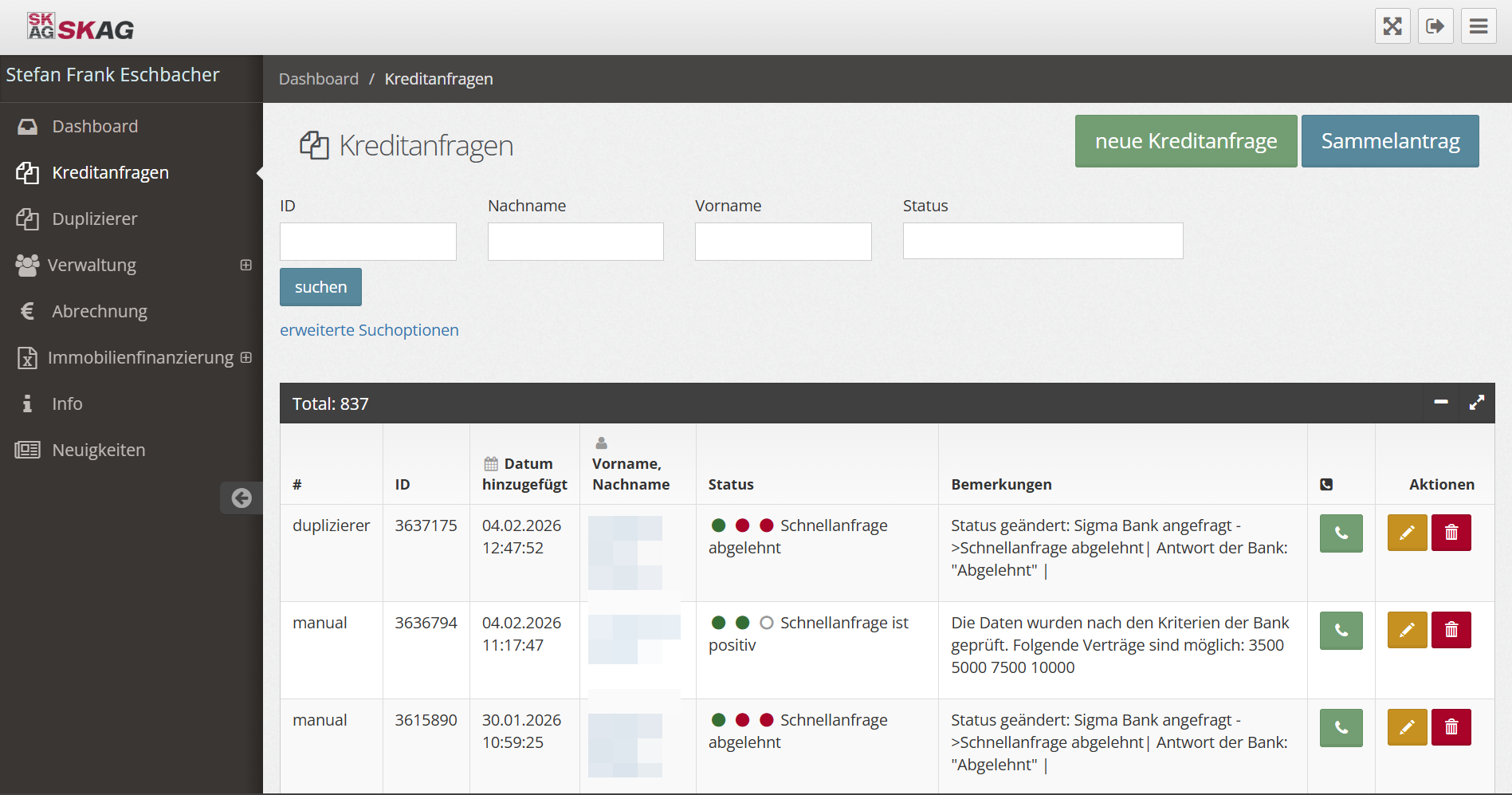1512x795 pixels.
Task: Expand the table panel to fullscreen
Action: [1477, 403]
